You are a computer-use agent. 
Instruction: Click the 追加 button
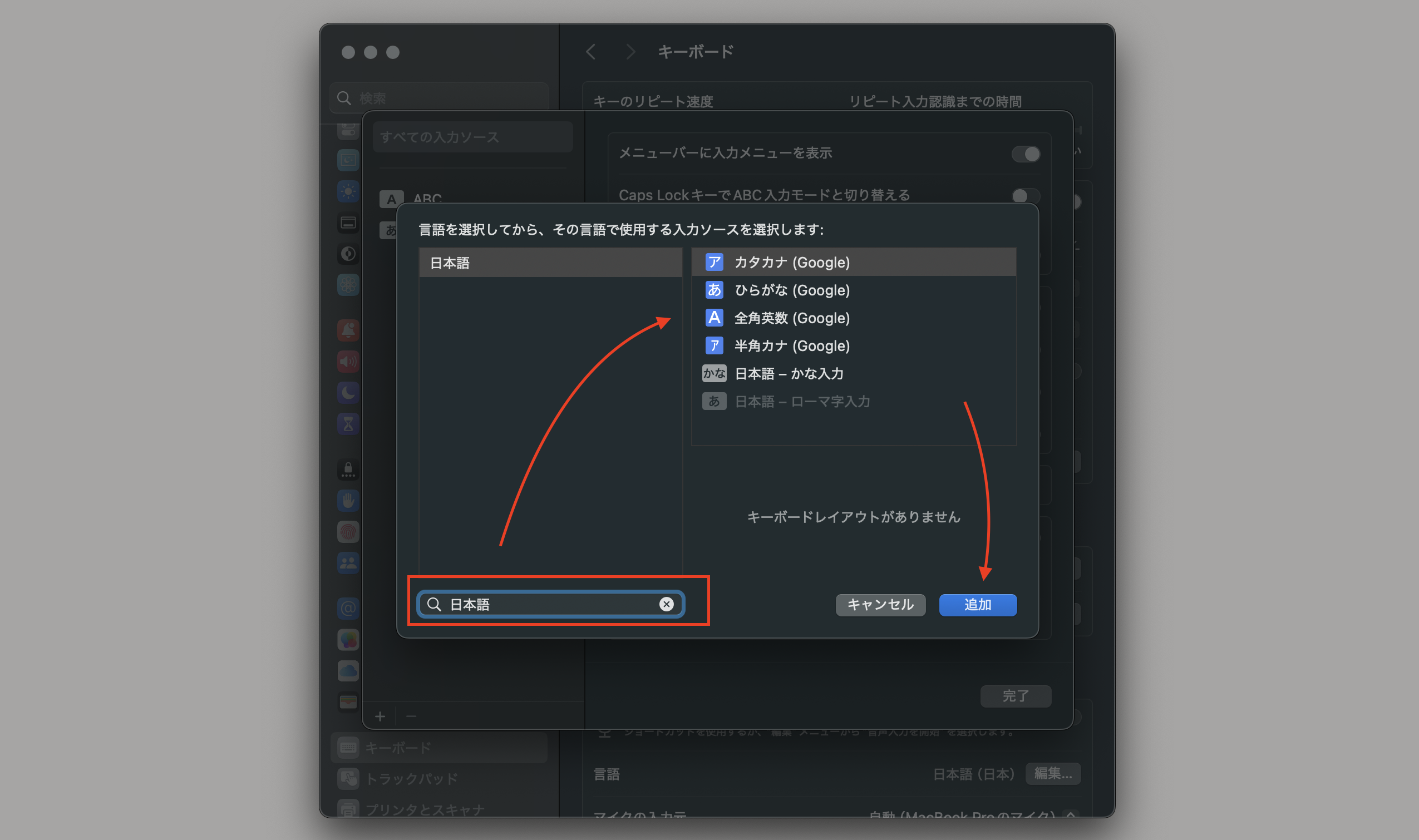pyautogui.click(x=977, y=605)
